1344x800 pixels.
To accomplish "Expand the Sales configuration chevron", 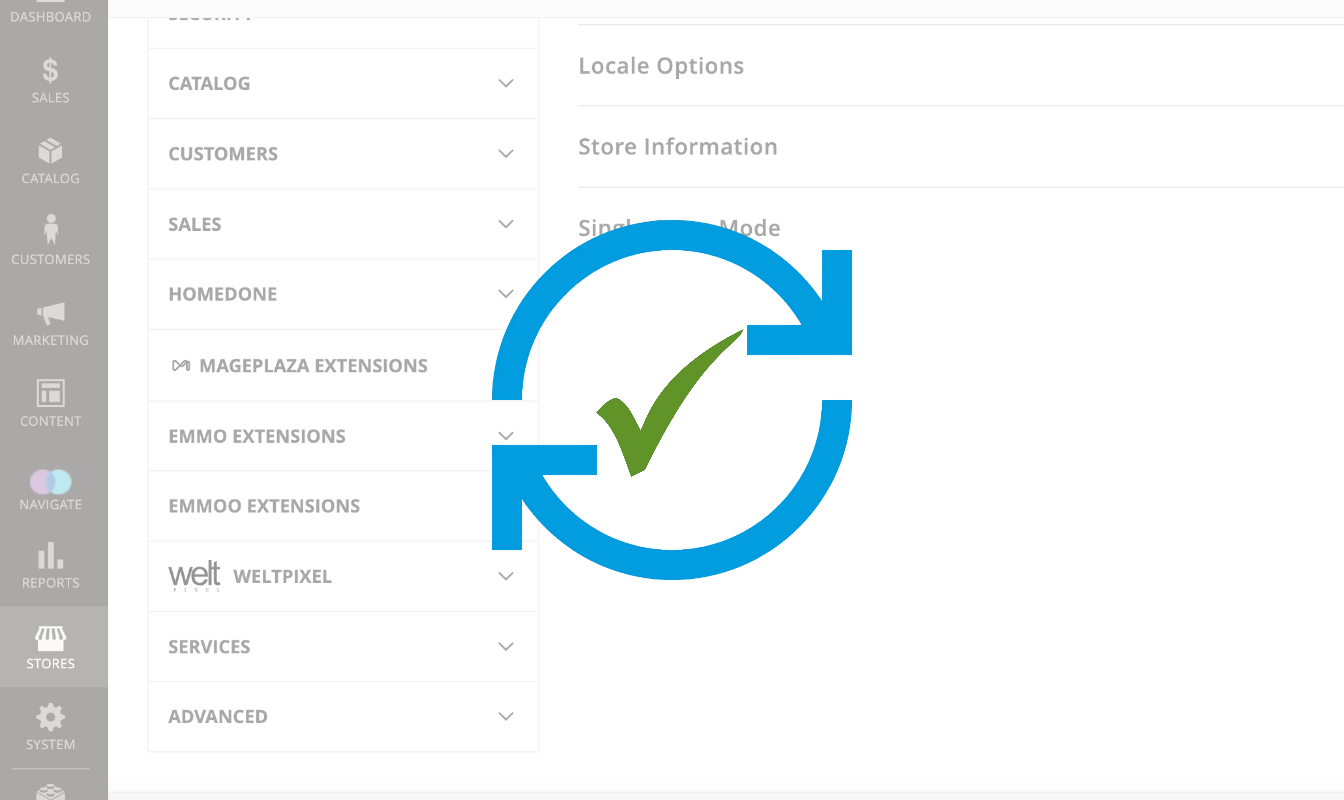I will coord(506,224).
